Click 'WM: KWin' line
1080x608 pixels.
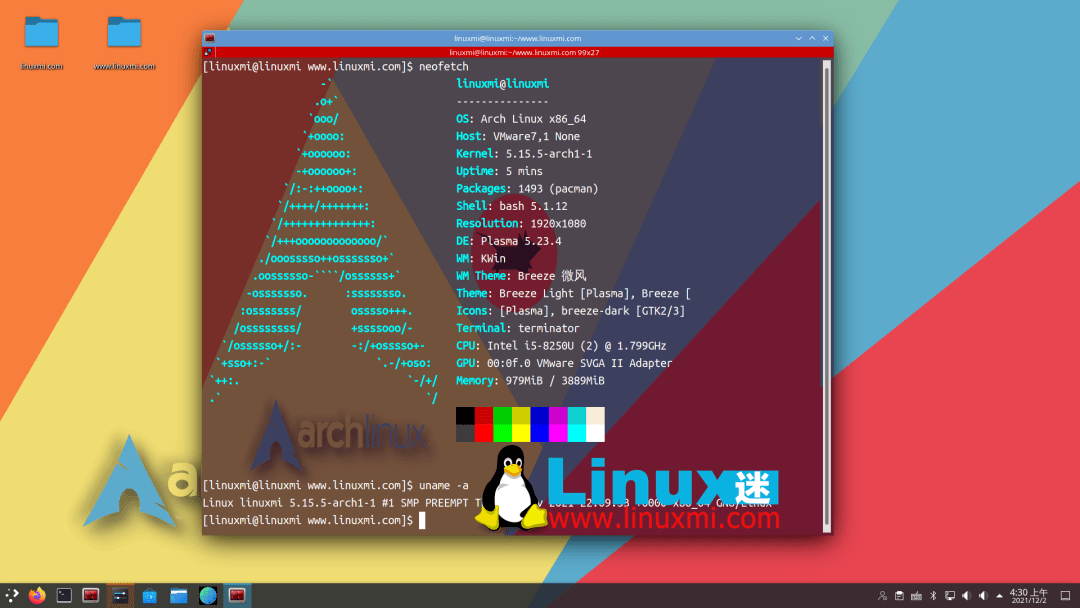pyautogui.click(x=481, y=259)
